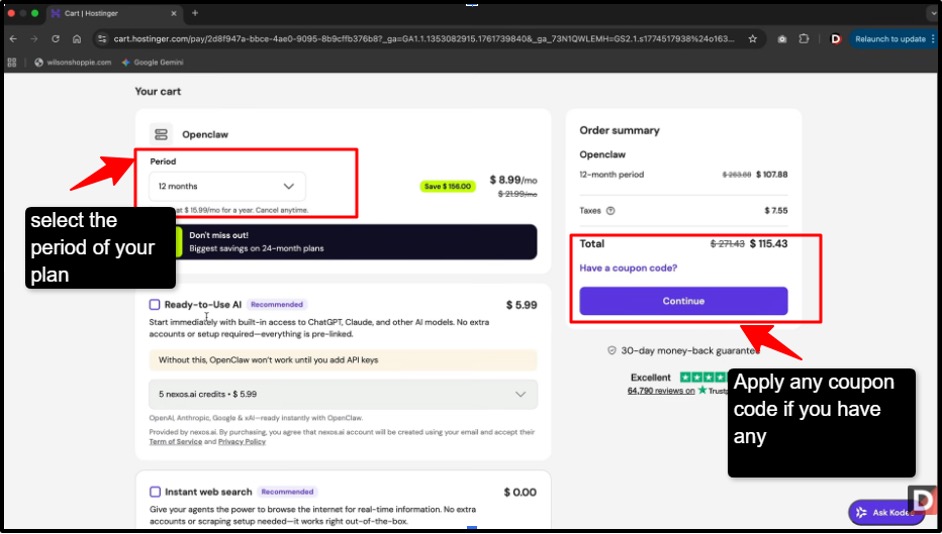Check the Ready-to-Use AI checkbox
The width and height of the screenshot is (942, 534).
[x=154, y=305]
